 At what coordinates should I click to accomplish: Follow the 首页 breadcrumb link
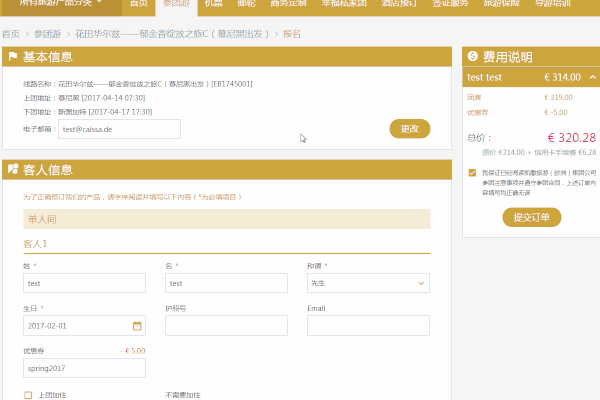[10, 33]
